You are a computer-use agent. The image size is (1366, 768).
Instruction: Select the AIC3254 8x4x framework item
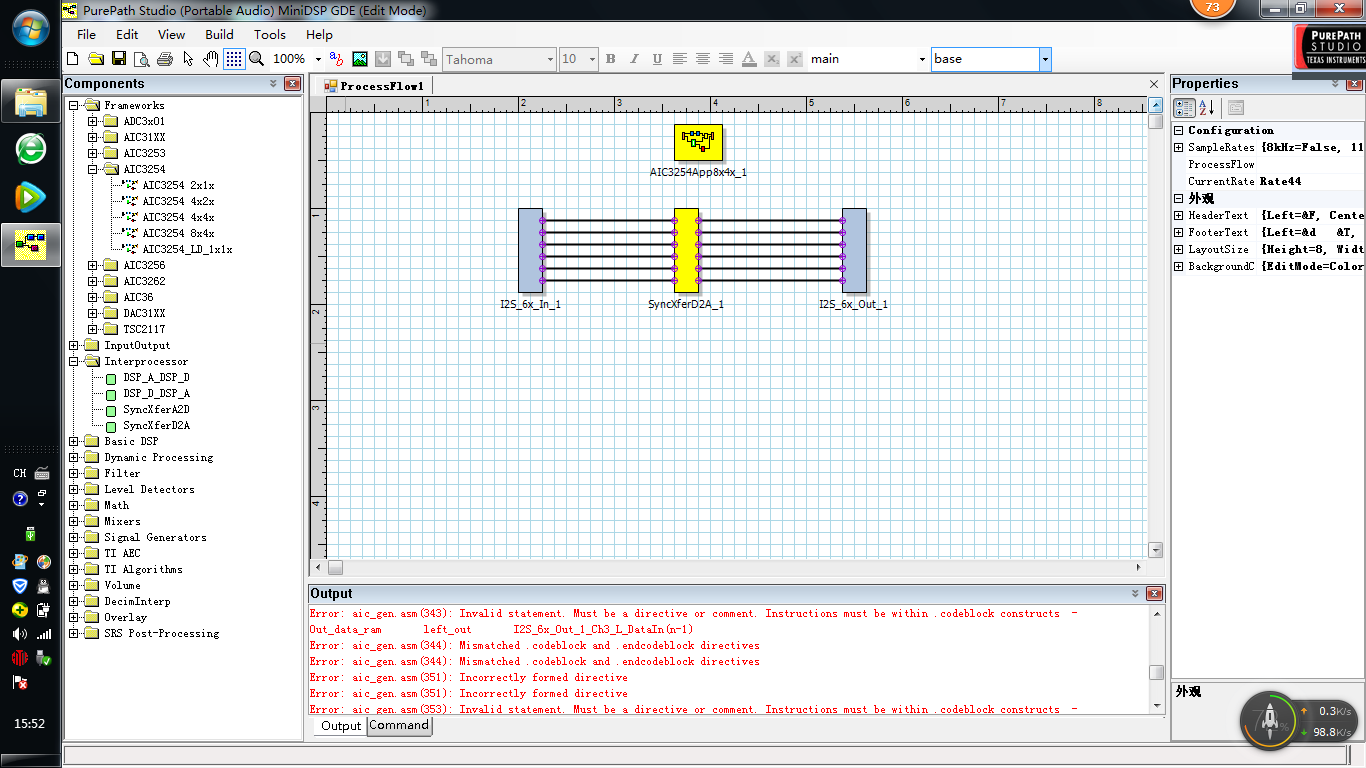178,233
